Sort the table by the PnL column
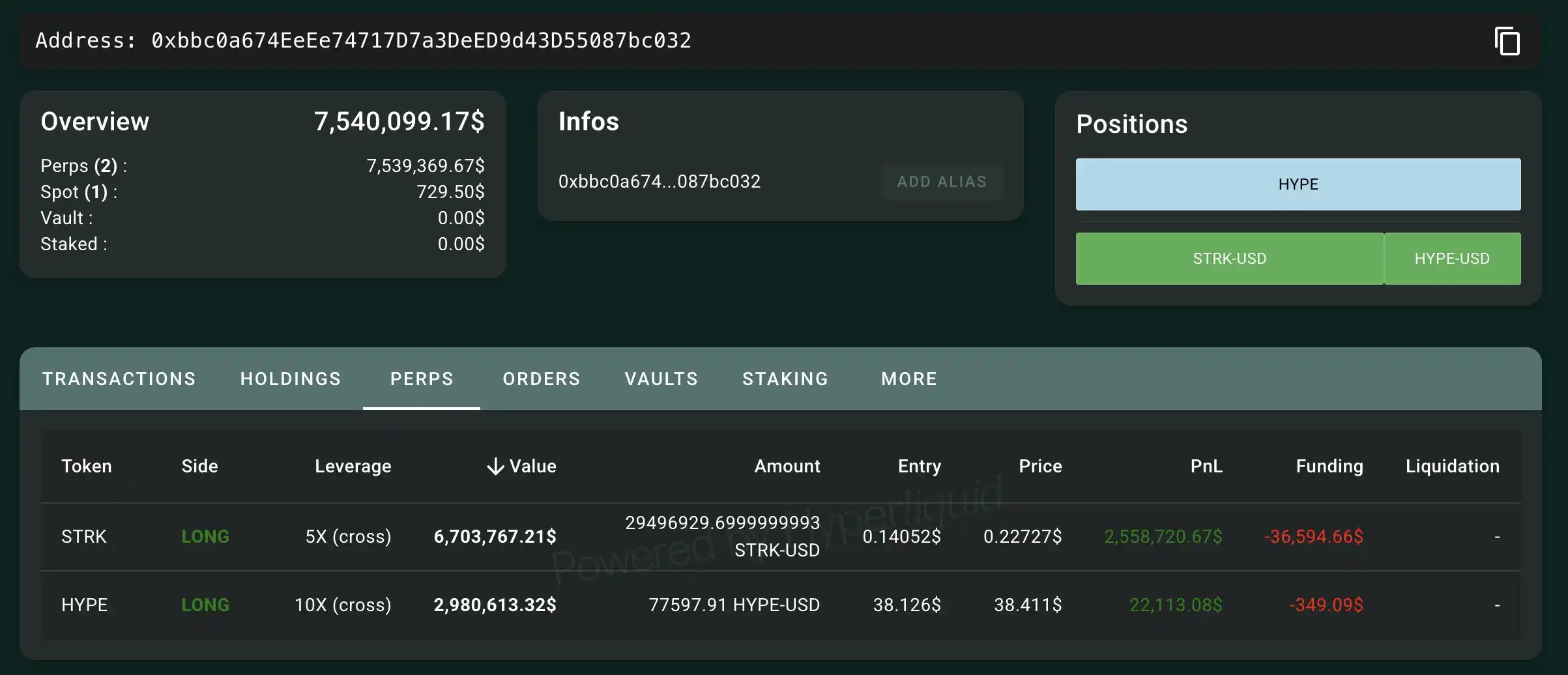1568x675 pixels. [1206, 466]
